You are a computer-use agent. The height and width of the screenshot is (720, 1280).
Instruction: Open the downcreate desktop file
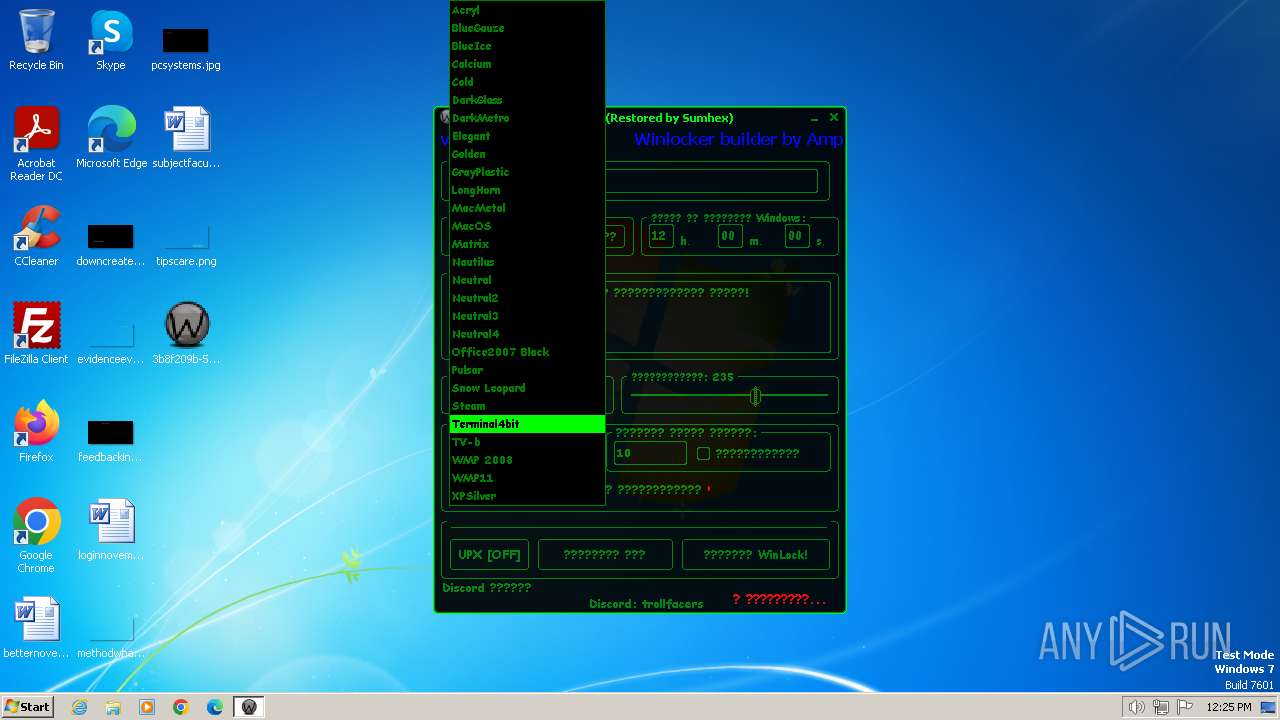[111, 244]
